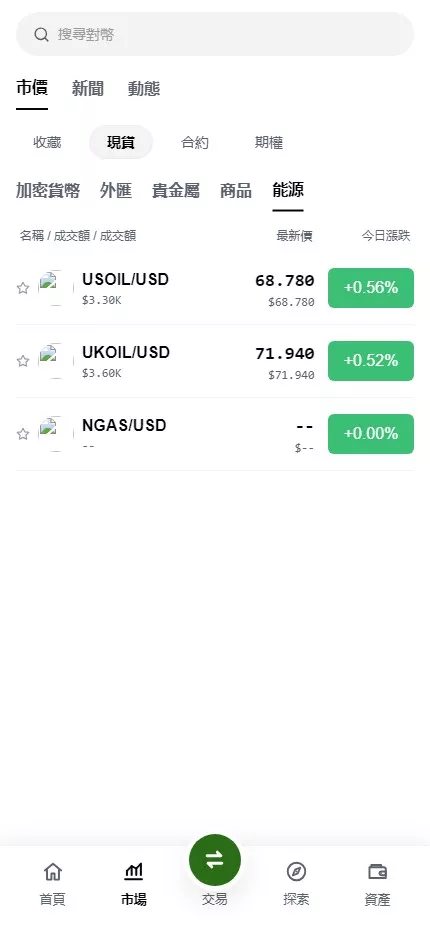The height and width of the screenshot is (932, 430).
Task: Click the NGAS/USD coin logo
Action: tap(56, 434)
